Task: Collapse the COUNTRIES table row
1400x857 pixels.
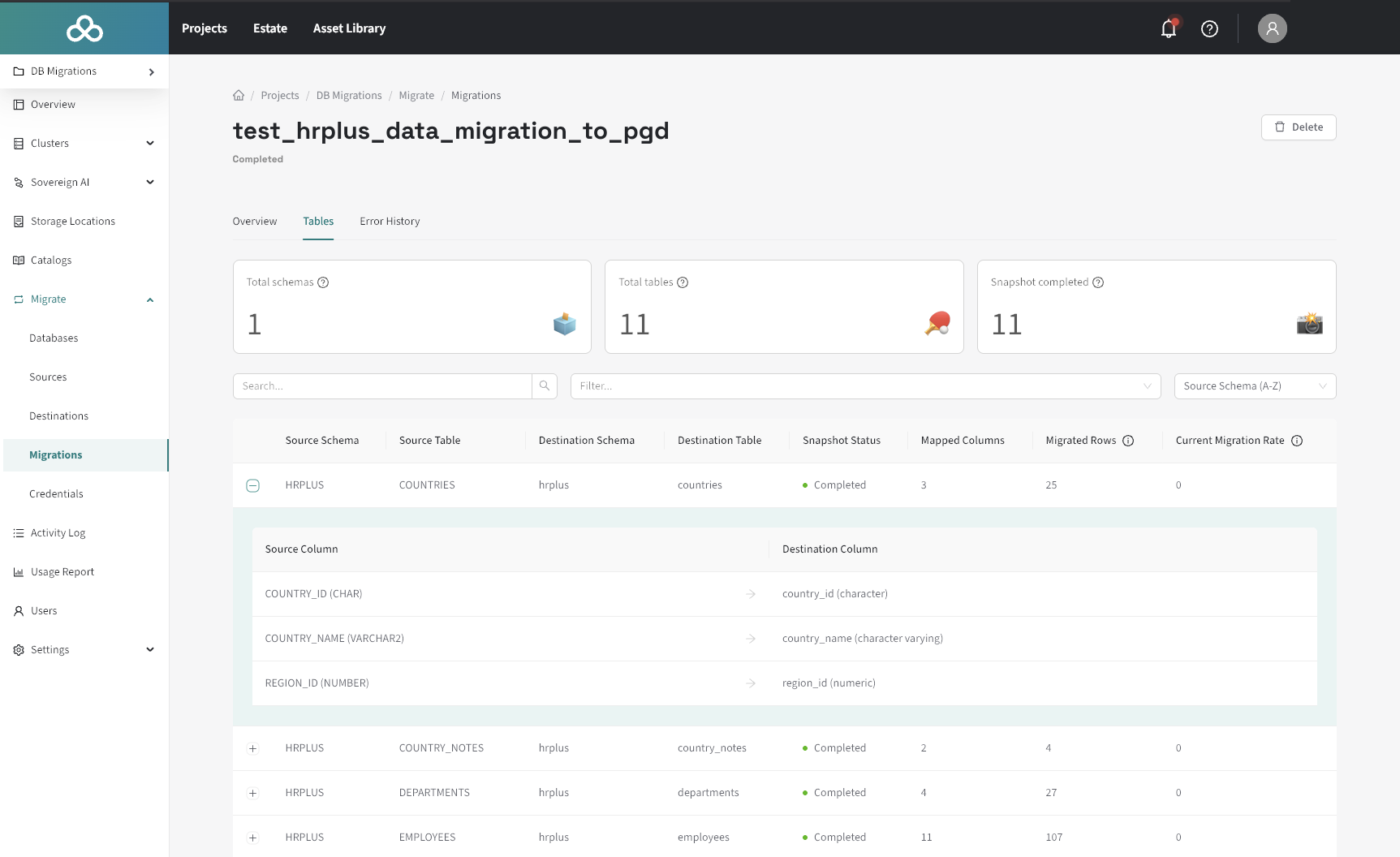Action: pyautogui.click(x=253, y=485)
